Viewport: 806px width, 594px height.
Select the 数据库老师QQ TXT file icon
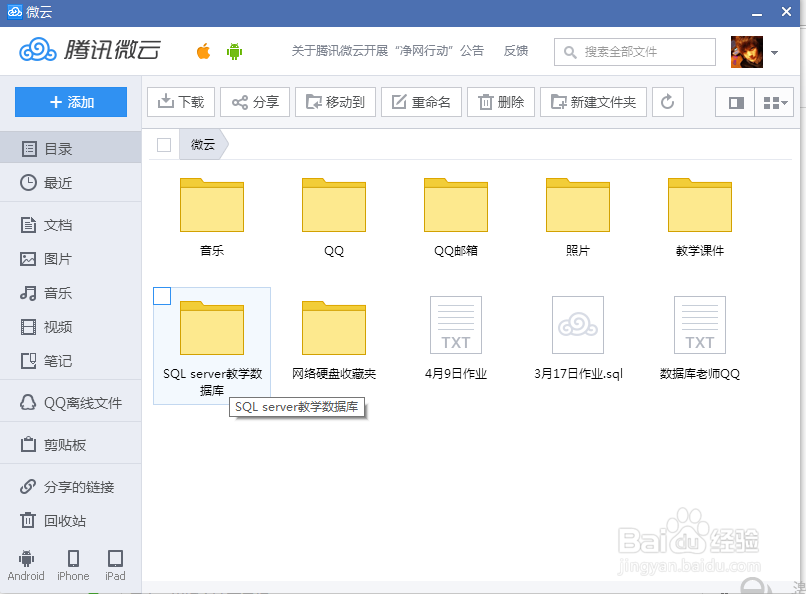pos(700,325)
